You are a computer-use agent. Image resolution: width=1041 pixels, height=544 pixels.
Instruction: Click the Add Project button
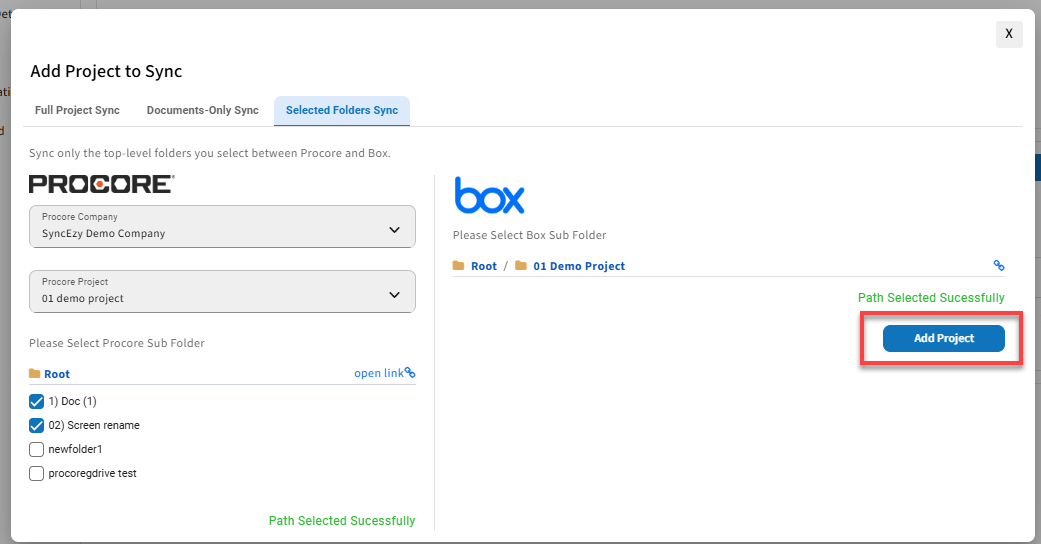(943, 338)
